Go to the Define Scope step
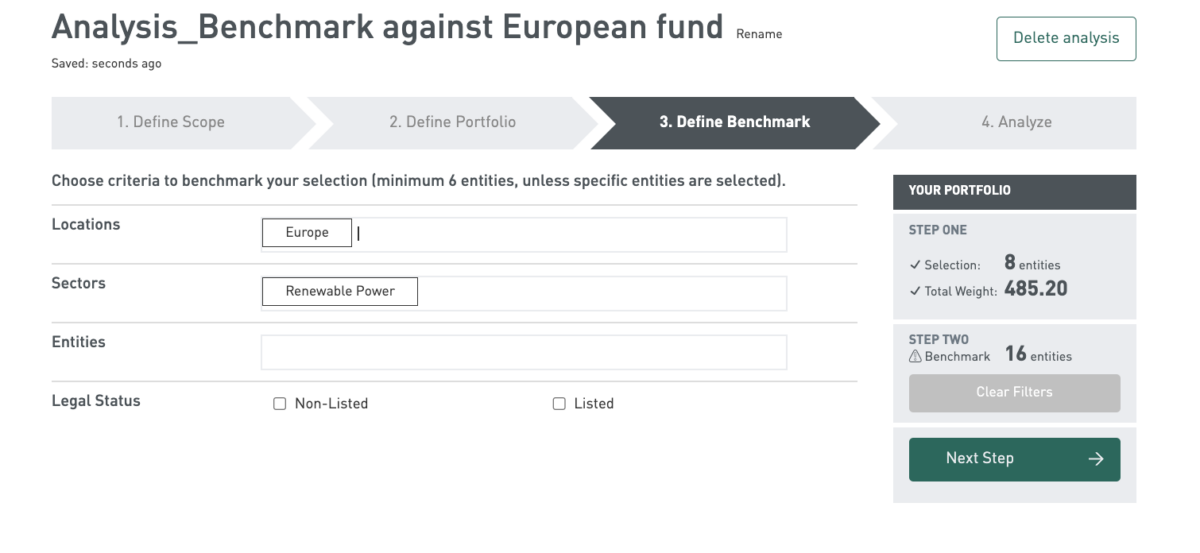 (171, 122)
